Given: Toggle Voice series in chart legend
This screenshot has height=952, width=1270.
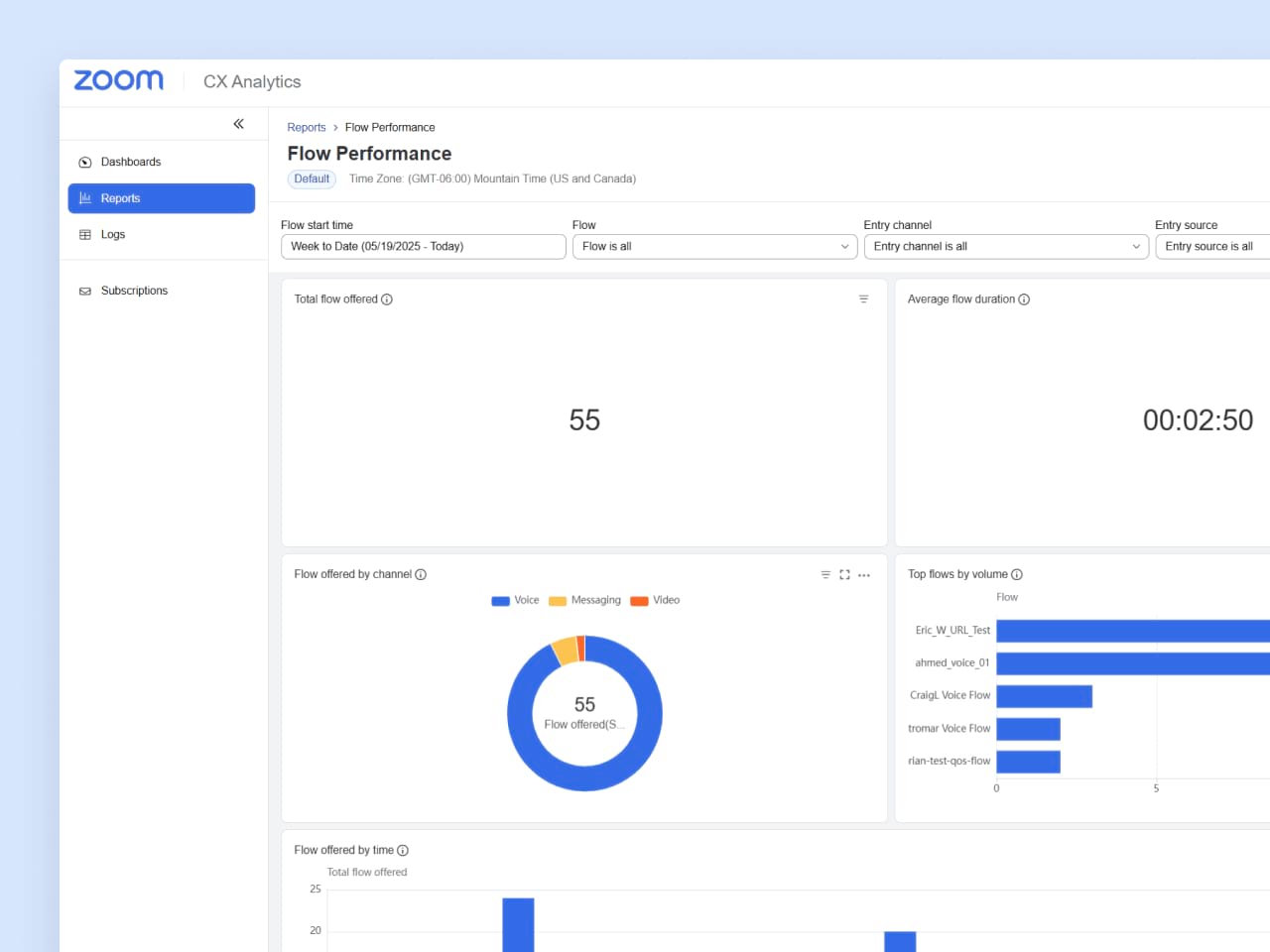Looking at the screenshot, I should [515, 600].
